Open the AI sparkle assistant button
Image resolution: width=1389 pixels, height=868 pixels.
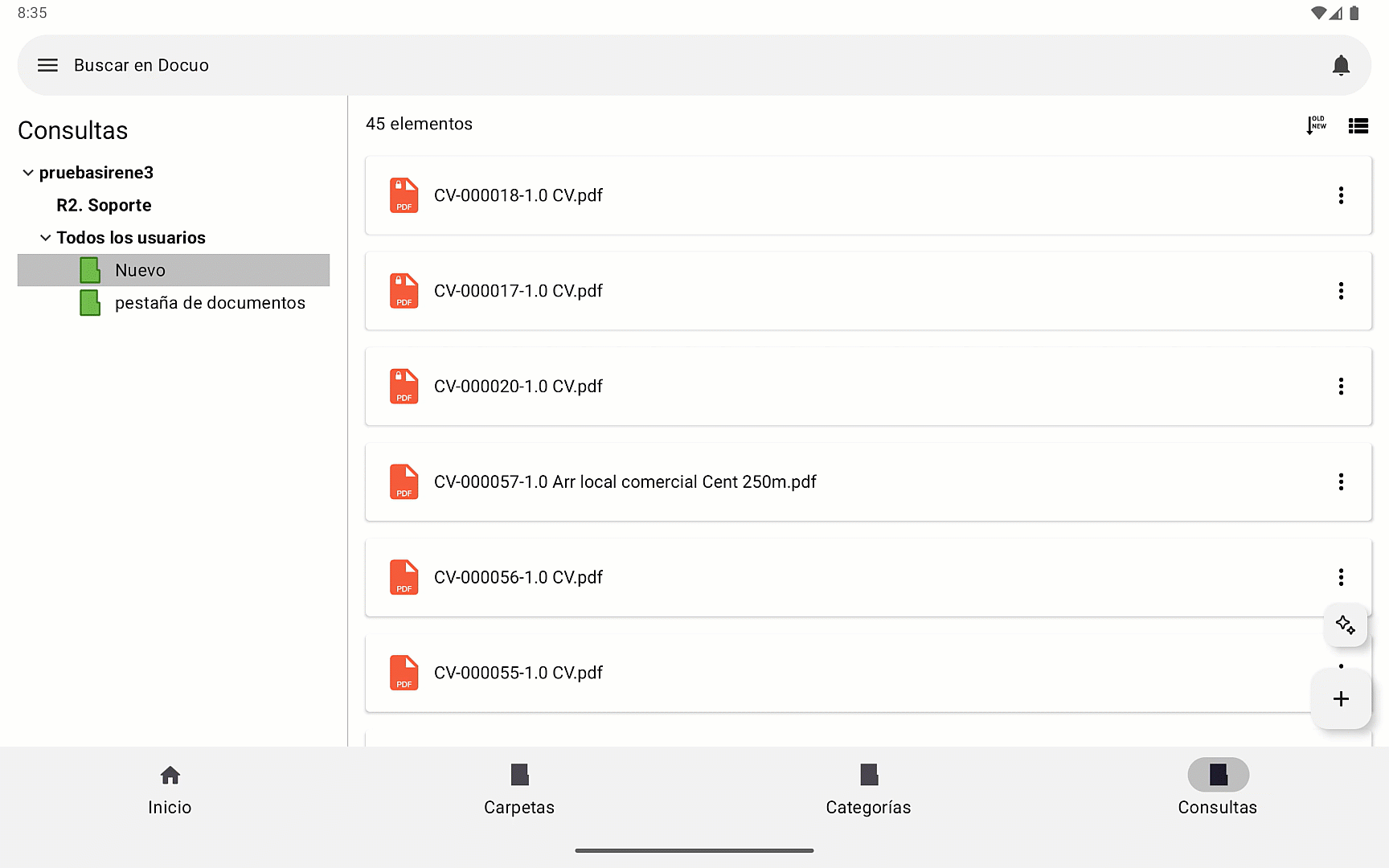point(1345,624)
